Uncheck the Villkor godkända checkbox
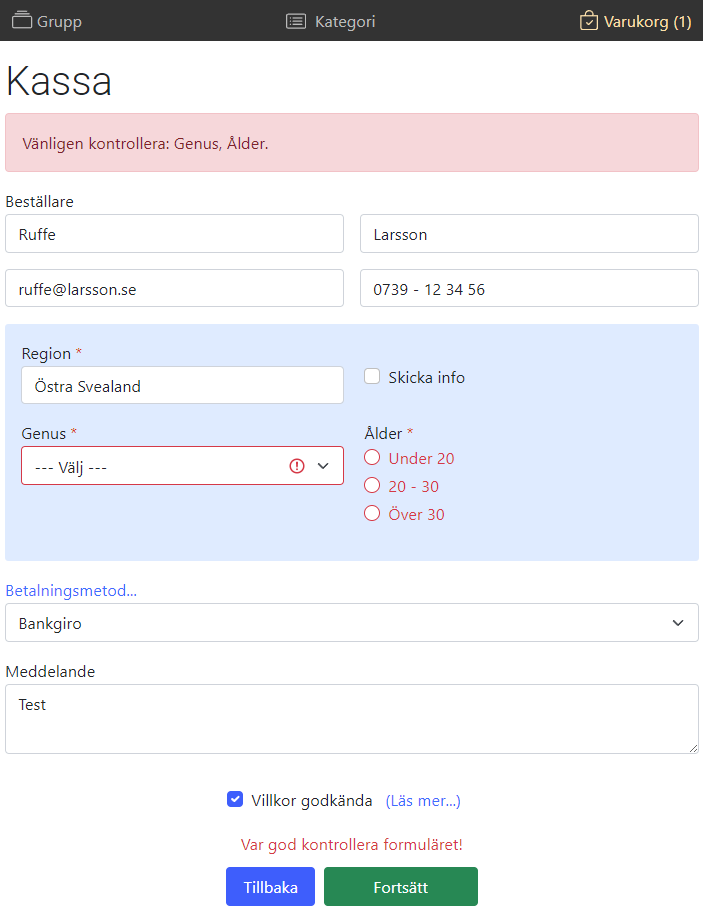The image size is (703, 907). [235, 799]
